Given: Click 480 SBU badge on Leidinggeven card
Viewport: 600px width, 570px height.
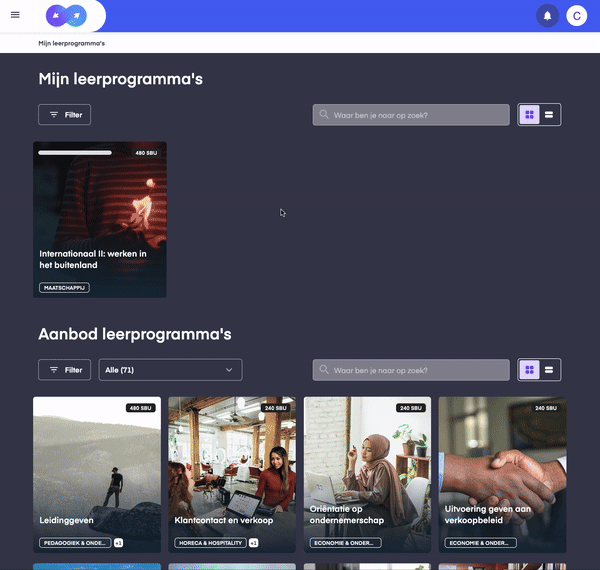Looking at the screenshot, I should point(140,408).
